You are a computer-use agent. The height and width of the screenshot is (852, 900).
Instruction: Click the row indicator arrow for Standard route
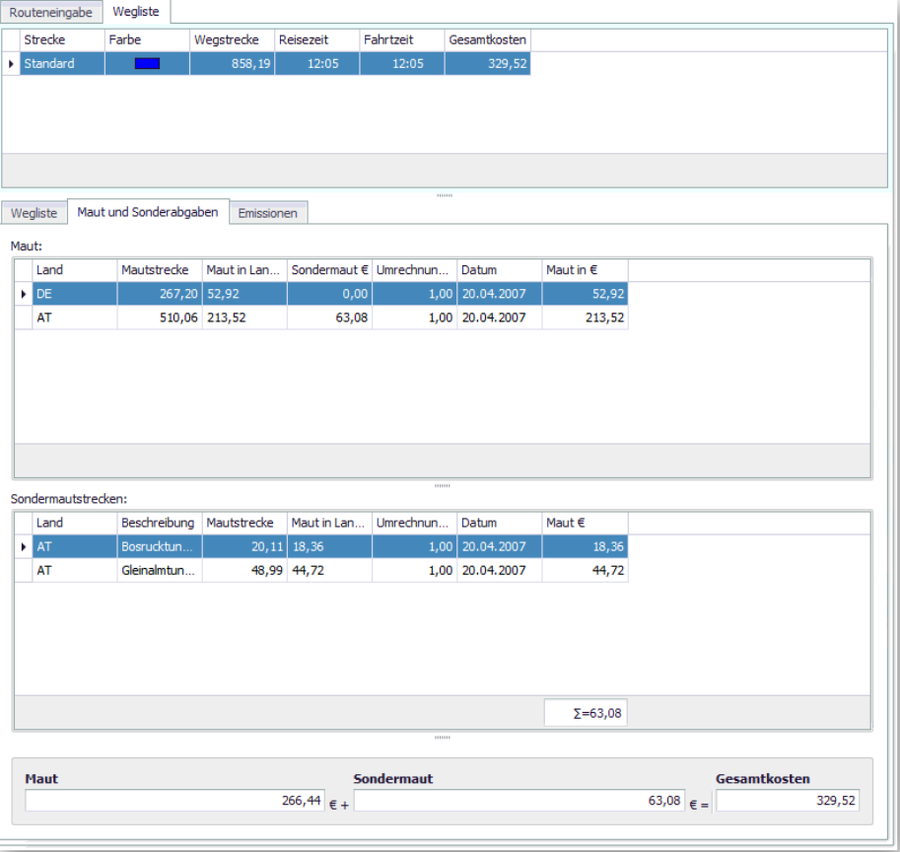(x=11, y=64)
